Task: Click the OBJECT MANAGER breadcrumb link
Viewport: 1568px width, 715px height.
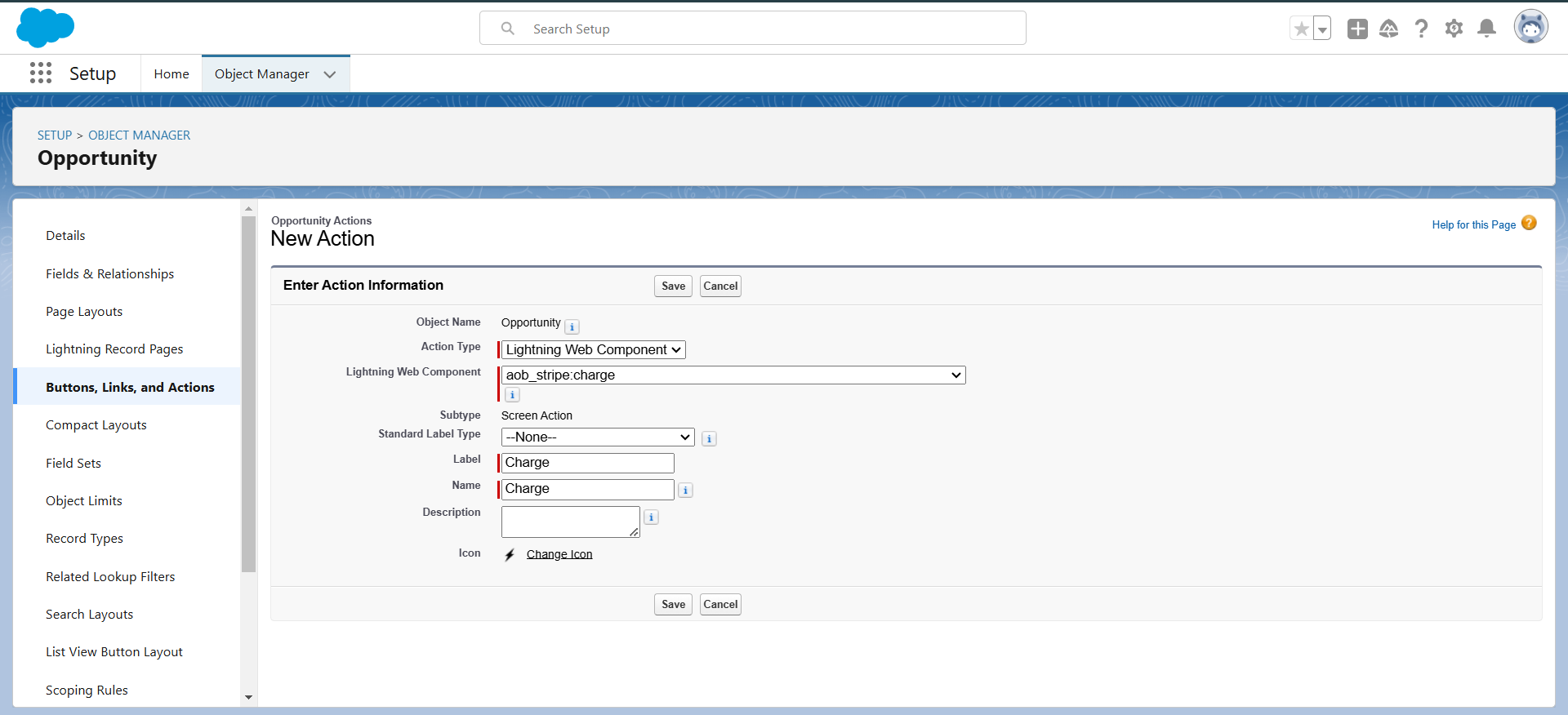Action: [x=139, y=135]
